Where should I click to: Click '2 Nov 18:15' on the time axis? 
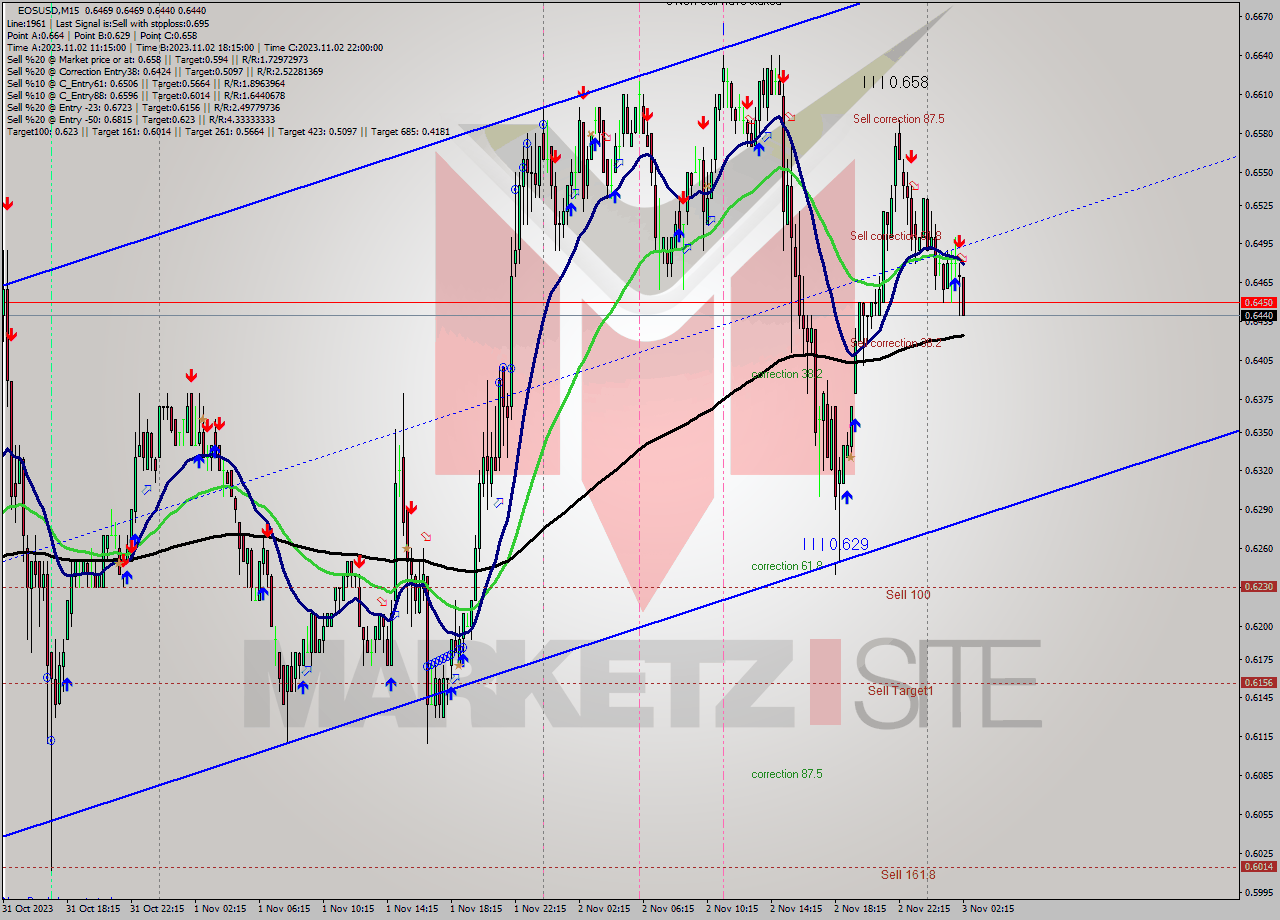click(x=862, y=909)
